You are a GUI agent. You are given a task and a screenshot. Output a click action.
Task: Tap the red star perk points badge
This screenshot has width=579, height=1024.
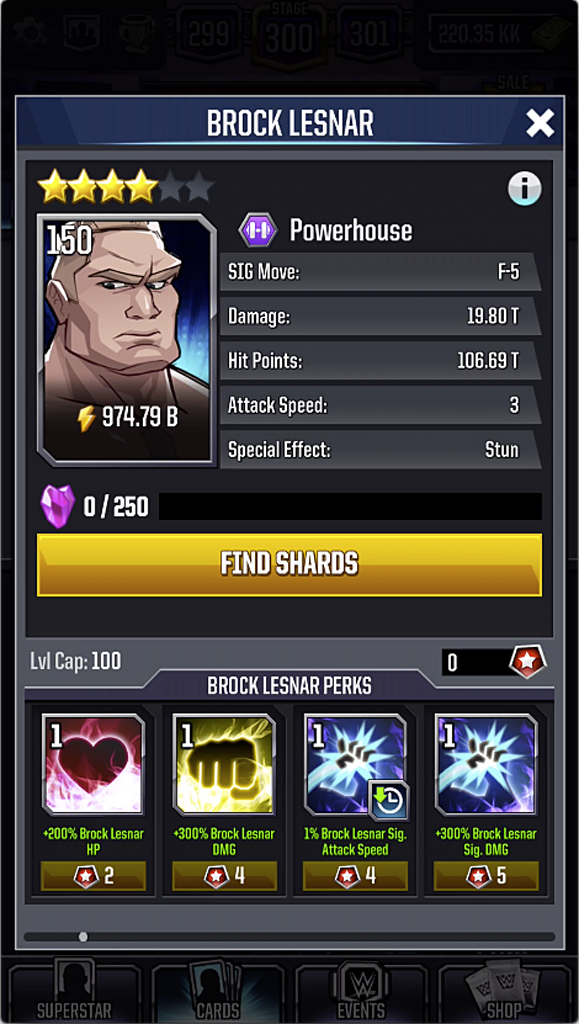click(527, 662)
